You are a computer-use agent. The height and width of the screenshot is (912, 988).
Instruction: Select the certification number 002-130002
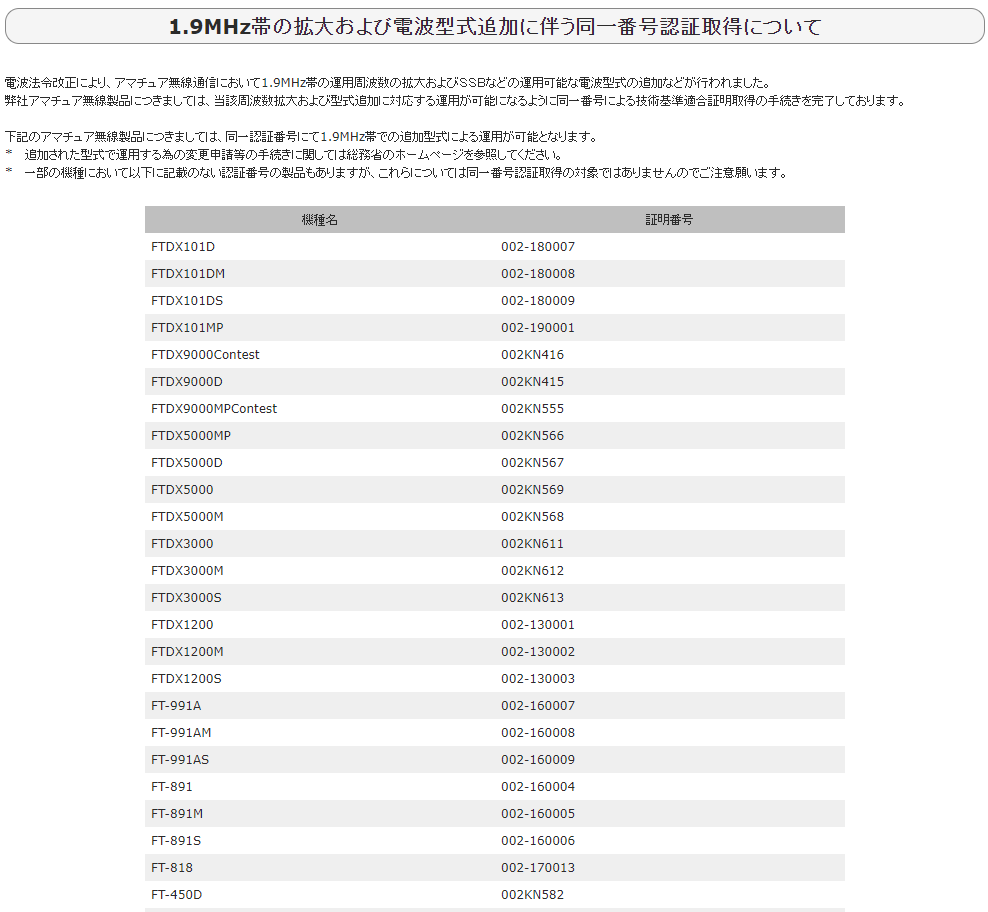(538, 652)
